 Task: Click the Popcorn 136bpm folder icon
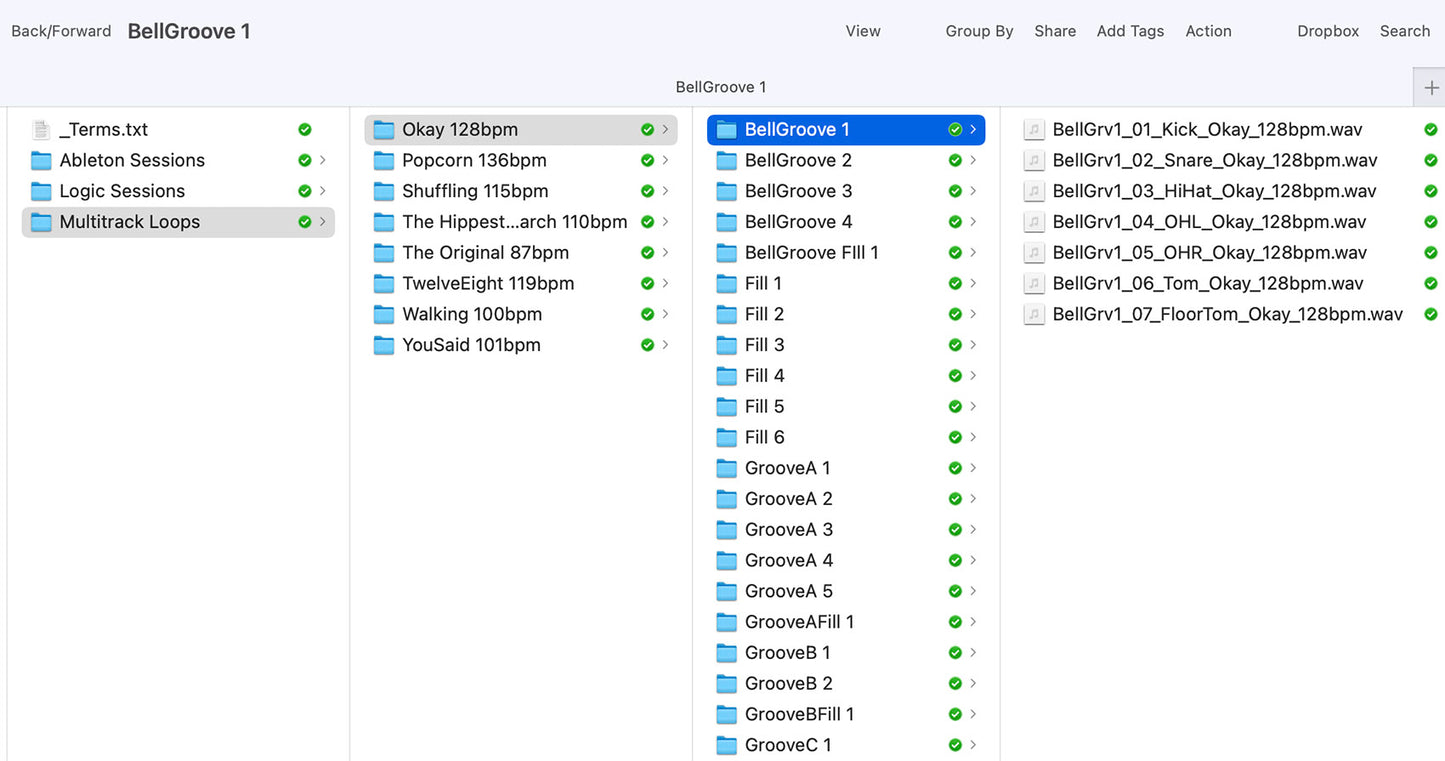tap(384, 161)
